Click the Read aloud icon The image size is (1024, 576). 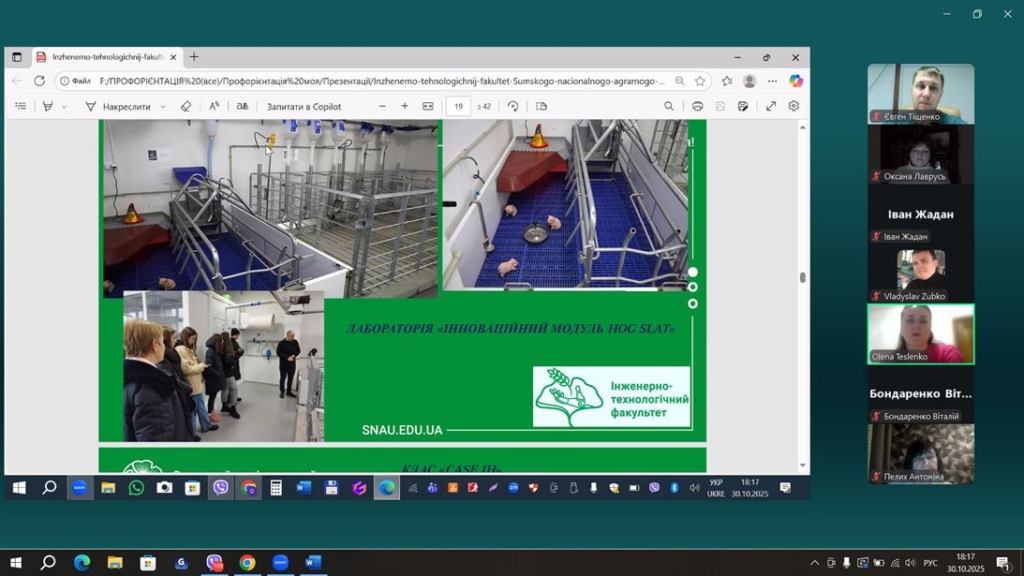pos(214,106)
